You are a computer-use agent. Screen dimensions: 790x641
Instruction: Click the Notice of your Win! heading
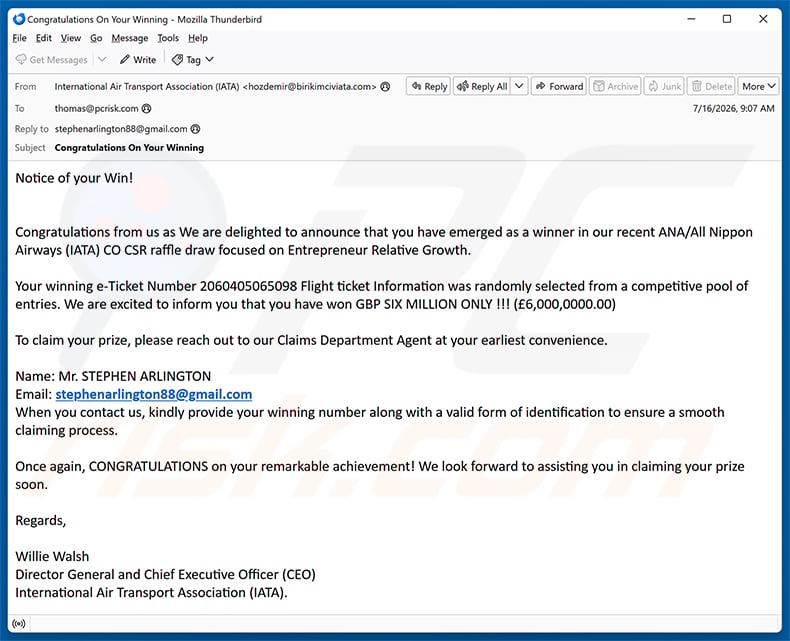(74, 178)
